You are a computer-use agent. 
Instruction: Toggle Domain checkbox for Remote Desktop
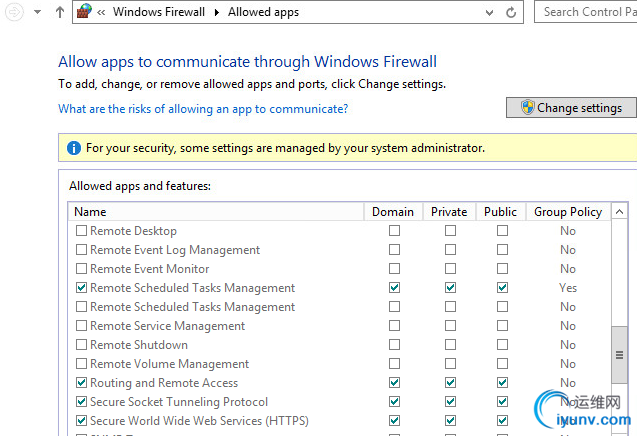click(x=394, y=231)
